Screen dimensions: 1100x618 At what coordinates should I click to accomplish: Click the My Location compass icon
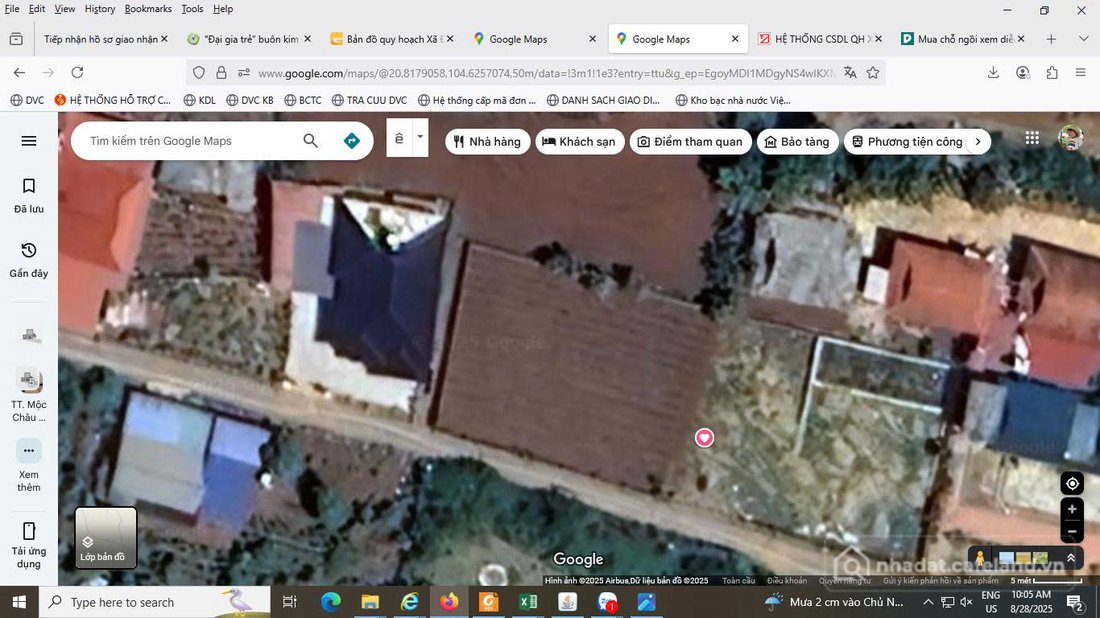click(1071, 483)
